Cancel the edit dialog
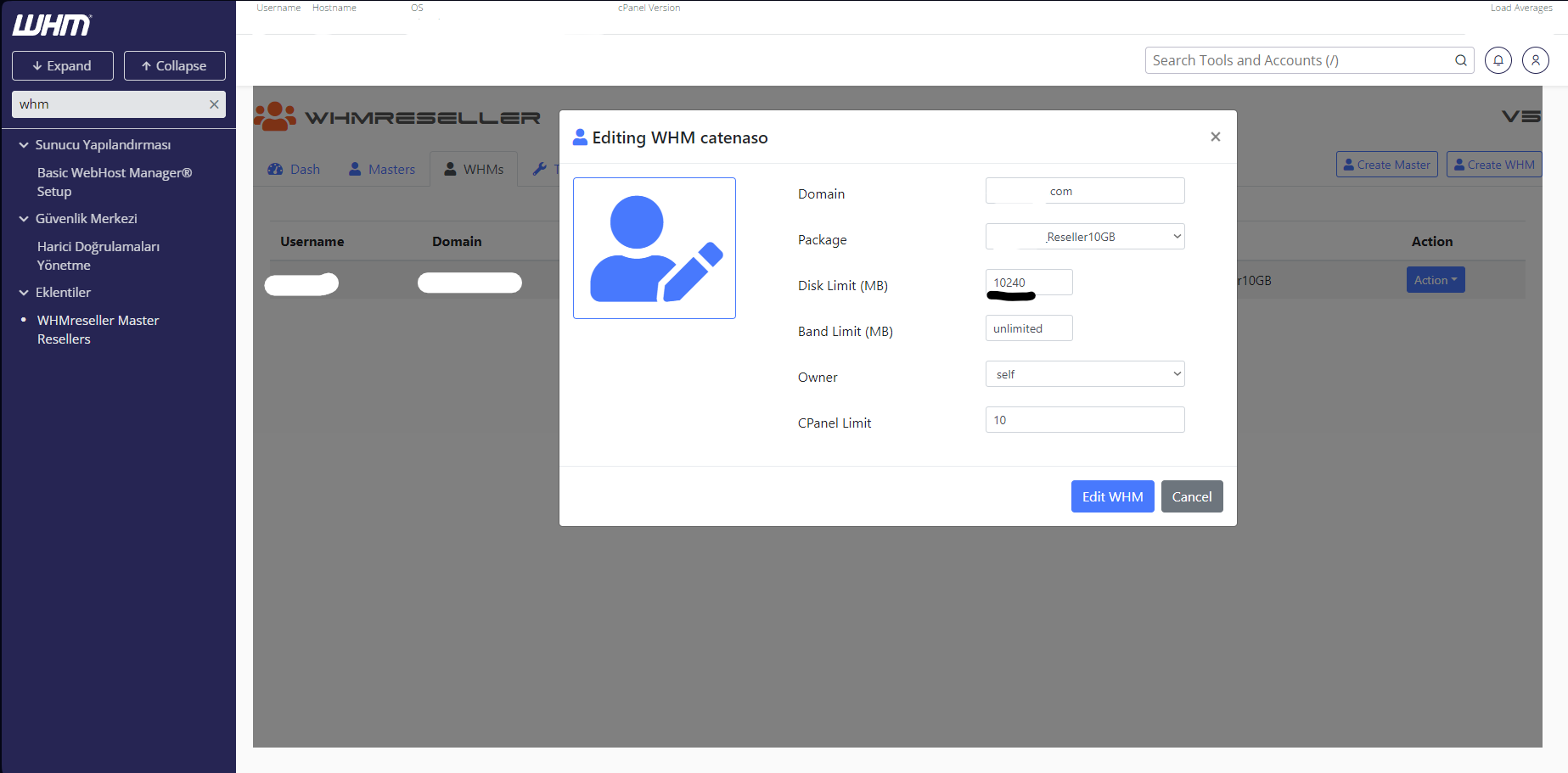Viewport: 1568px width, 773px height. tap(1192, 496)
